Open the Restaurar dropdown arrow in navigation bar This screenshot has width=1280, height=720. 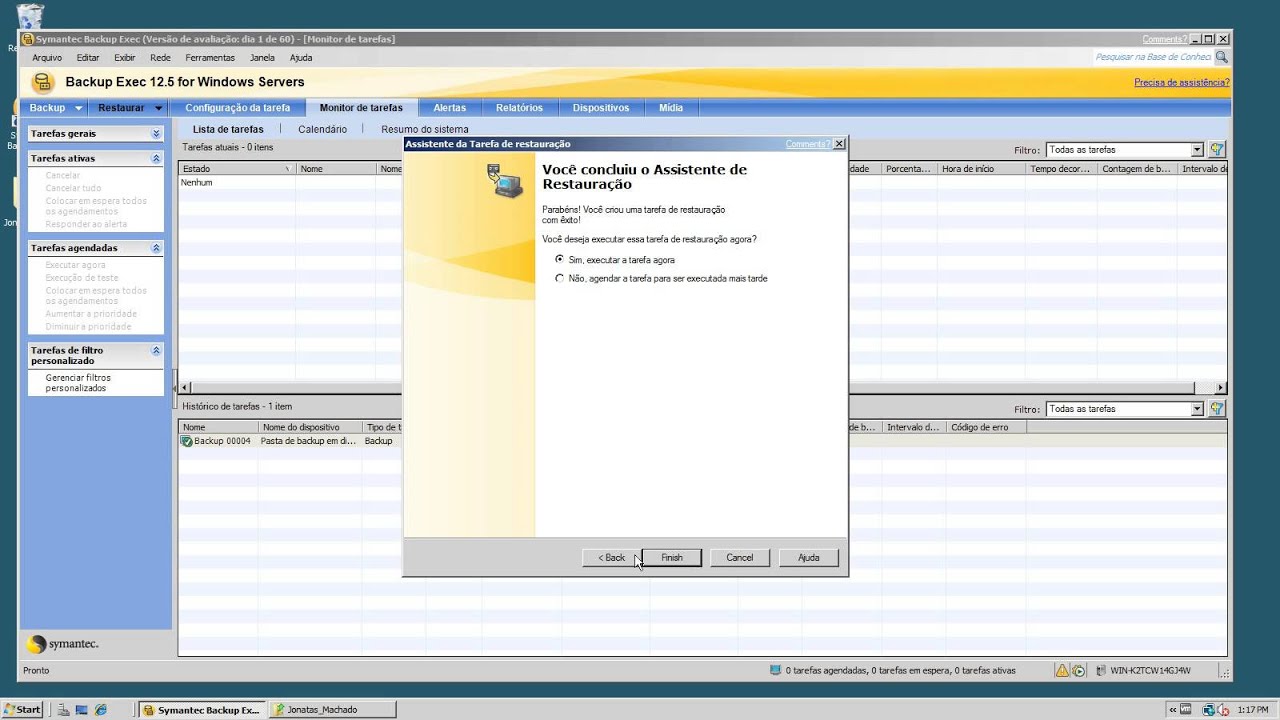point(158,108)
